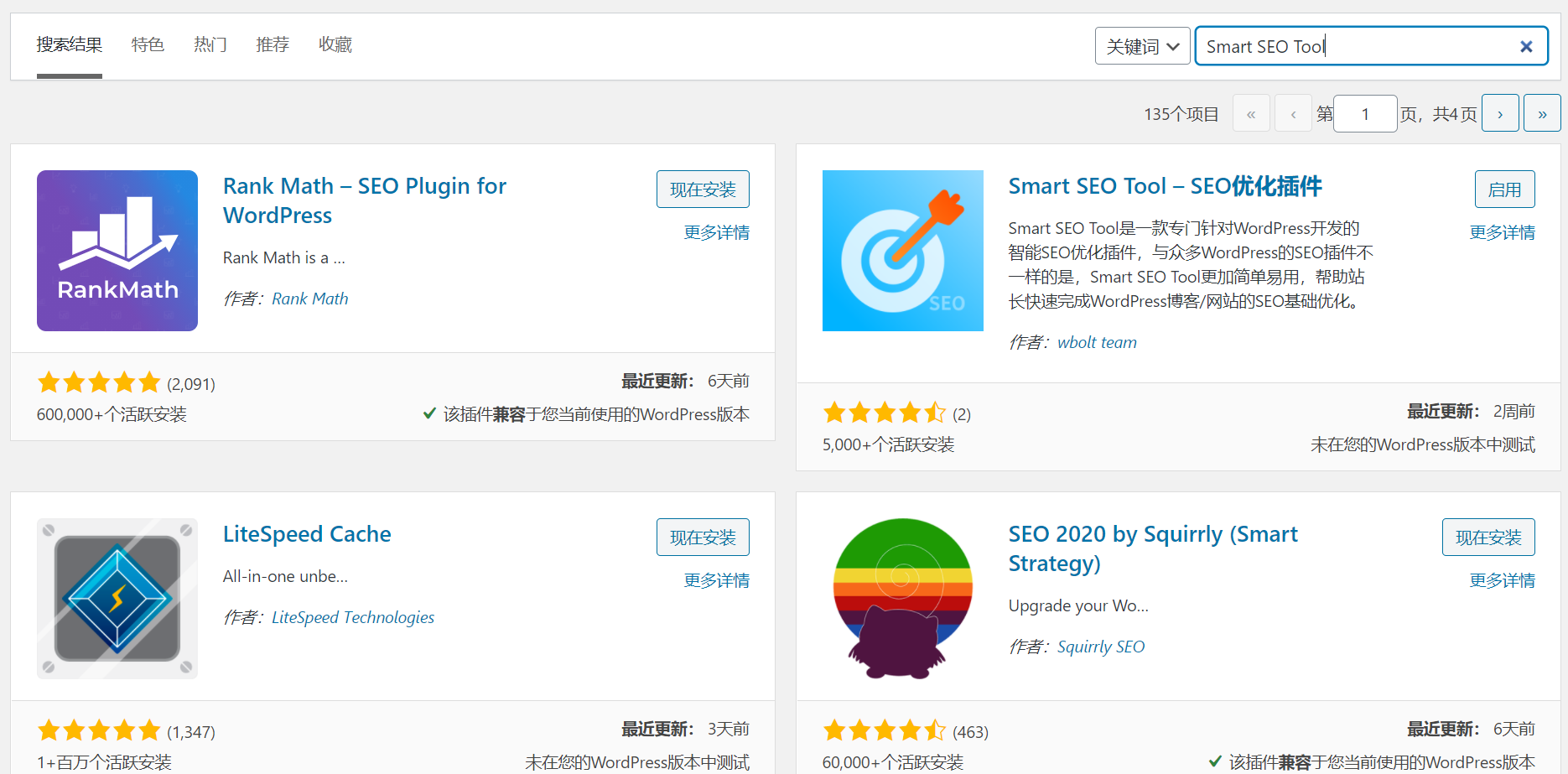This screenshot has height=774, width=1568.
Task: Install LiteSpeed Cache plugin now
Action: [703, 538]
